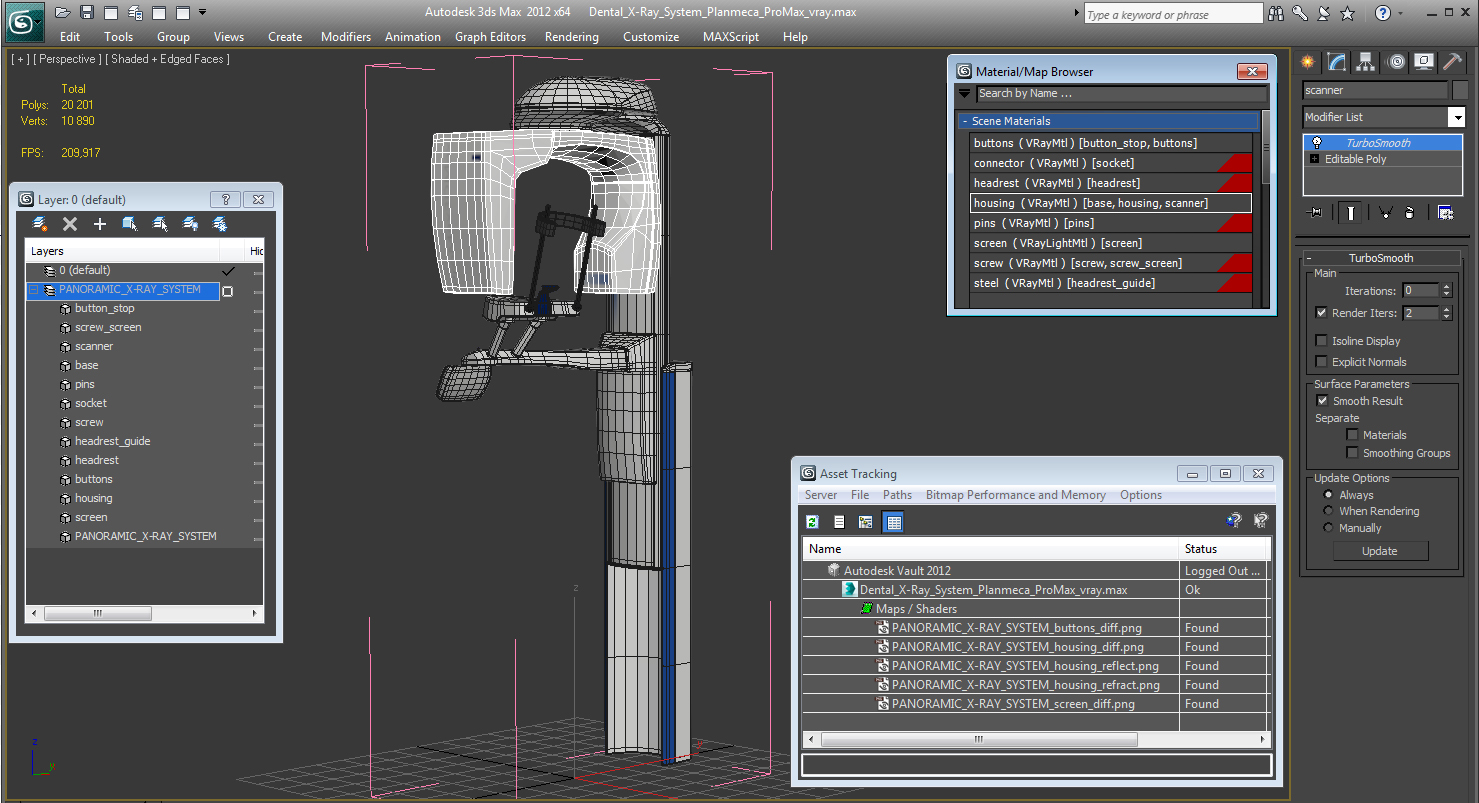Click the Update button

pos(1380,551)
